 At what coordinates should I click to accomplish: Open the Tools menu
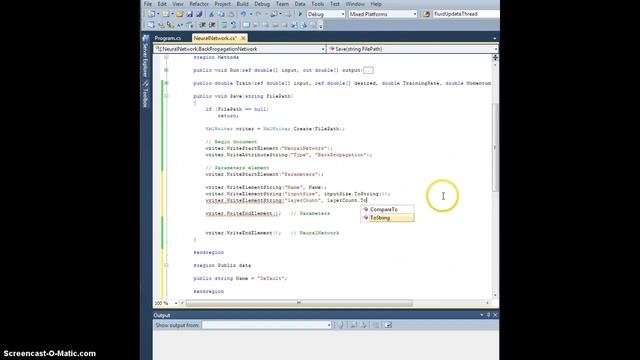click(x=318, y=4)
